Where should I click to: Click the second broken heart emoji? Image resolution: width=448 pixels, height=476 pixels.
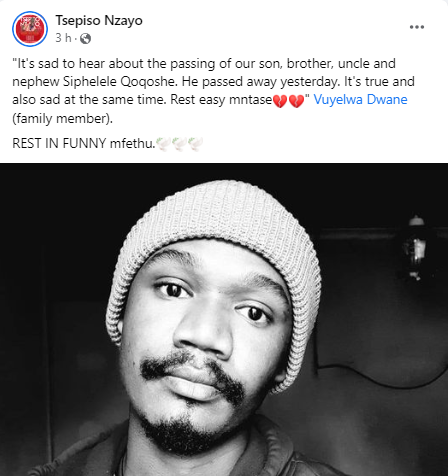296,101
